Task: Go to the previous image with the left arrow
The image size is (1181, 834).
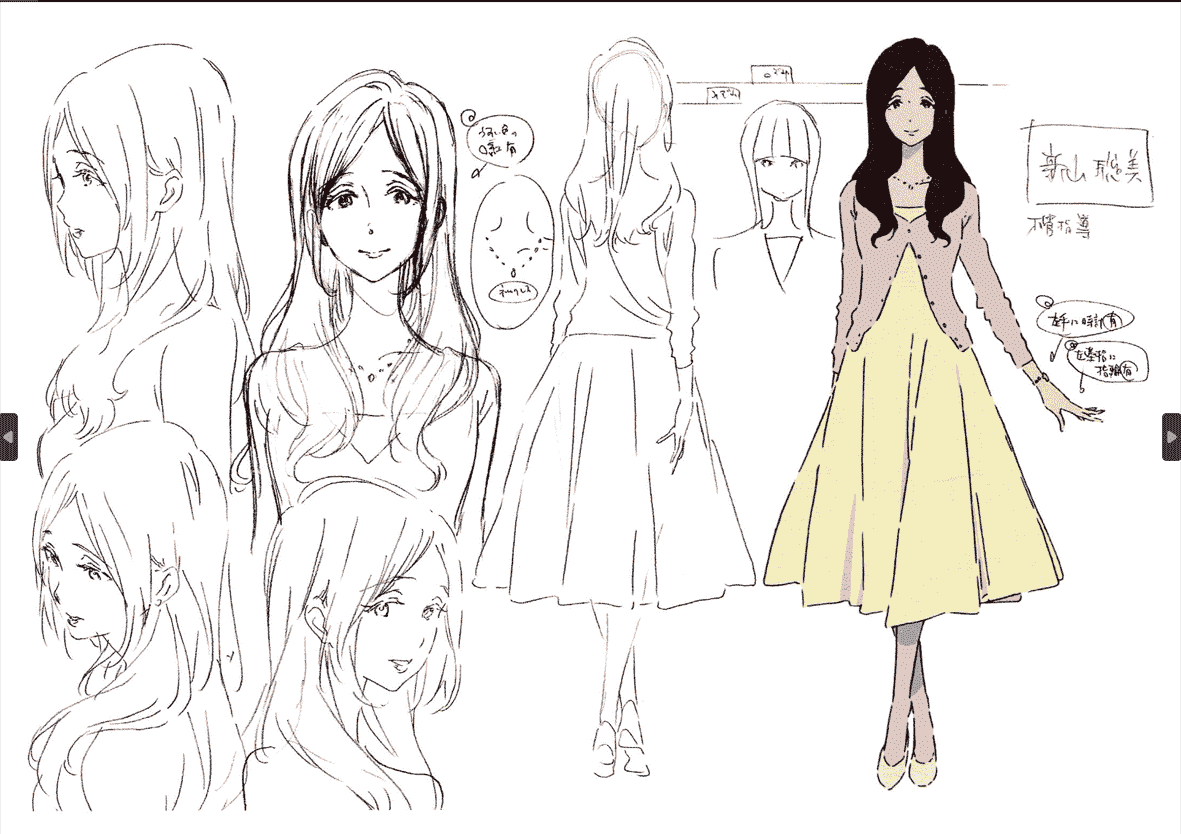Action: point(8,436)
